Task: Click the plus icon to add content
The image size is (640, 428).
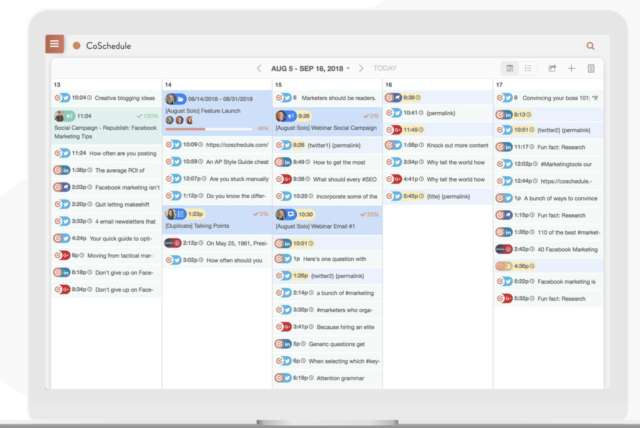Action: coord(571,69)
